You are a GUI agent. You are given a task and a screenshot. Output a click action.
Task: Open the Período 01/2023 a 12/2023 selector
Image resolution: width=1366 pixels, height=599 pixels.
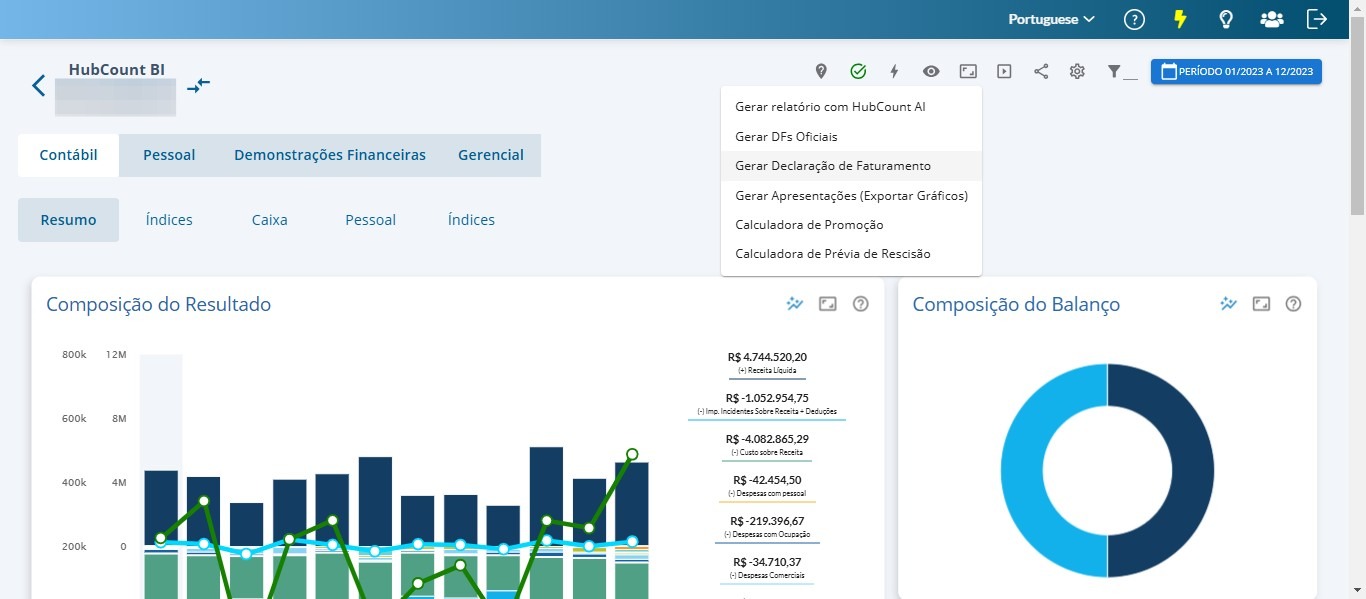(x=1236, y=72)
